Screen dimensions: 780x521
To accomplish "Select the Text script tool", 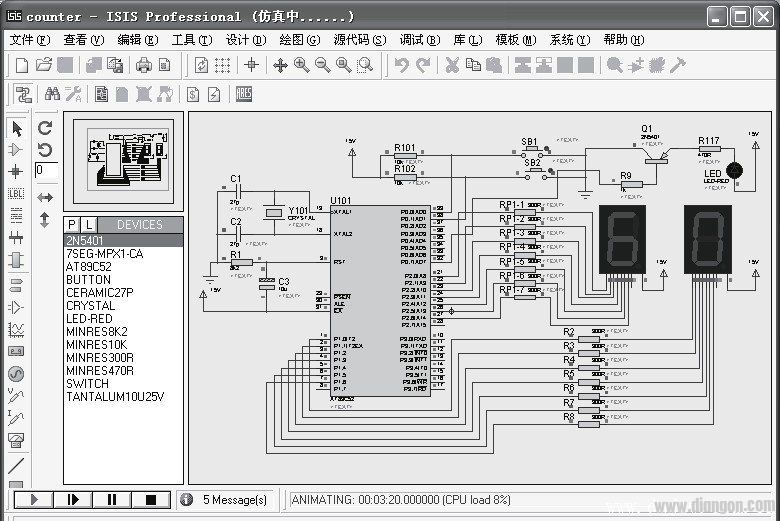I will click(x=16, y=215).
